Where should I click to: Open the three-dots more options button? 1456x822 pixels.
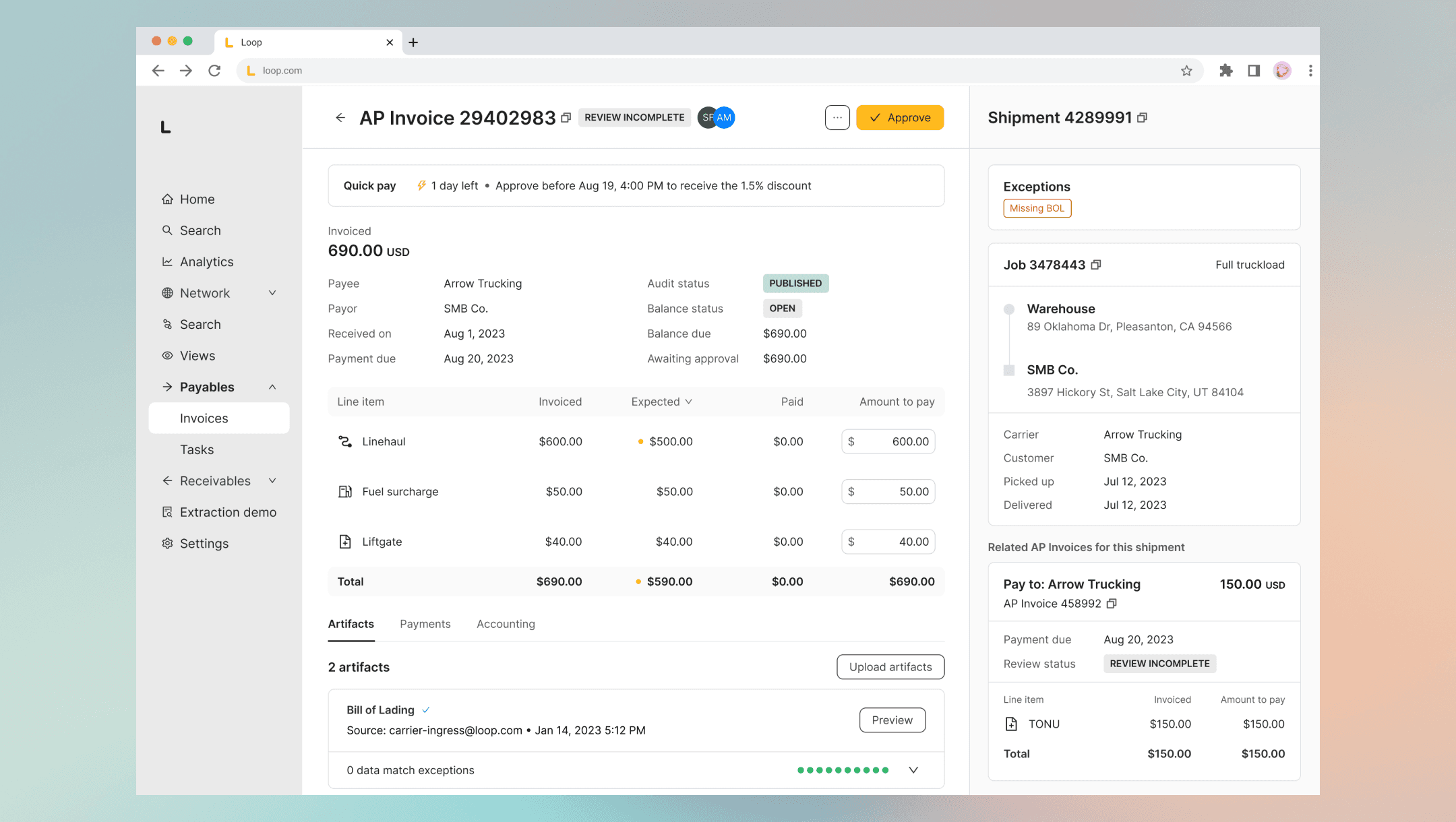point(837,118)
